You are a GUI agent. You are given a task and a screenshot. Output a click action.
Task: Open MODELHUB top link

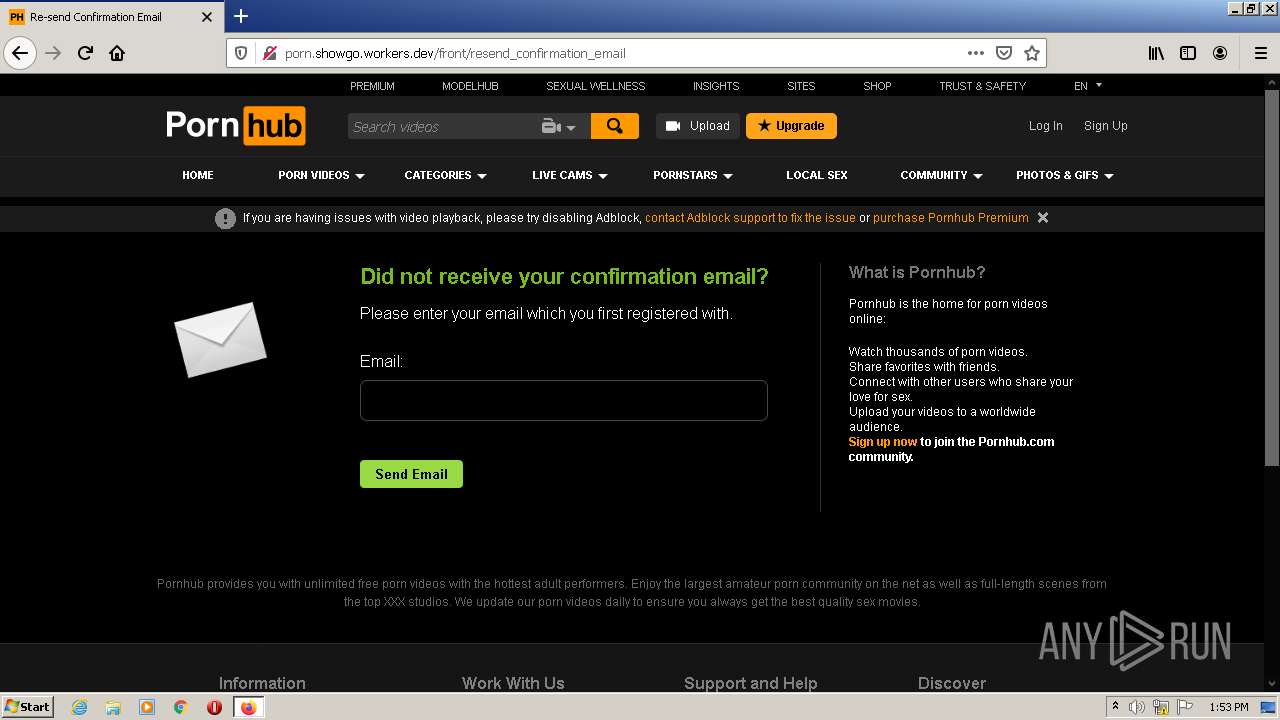click(x=470, y=86)
